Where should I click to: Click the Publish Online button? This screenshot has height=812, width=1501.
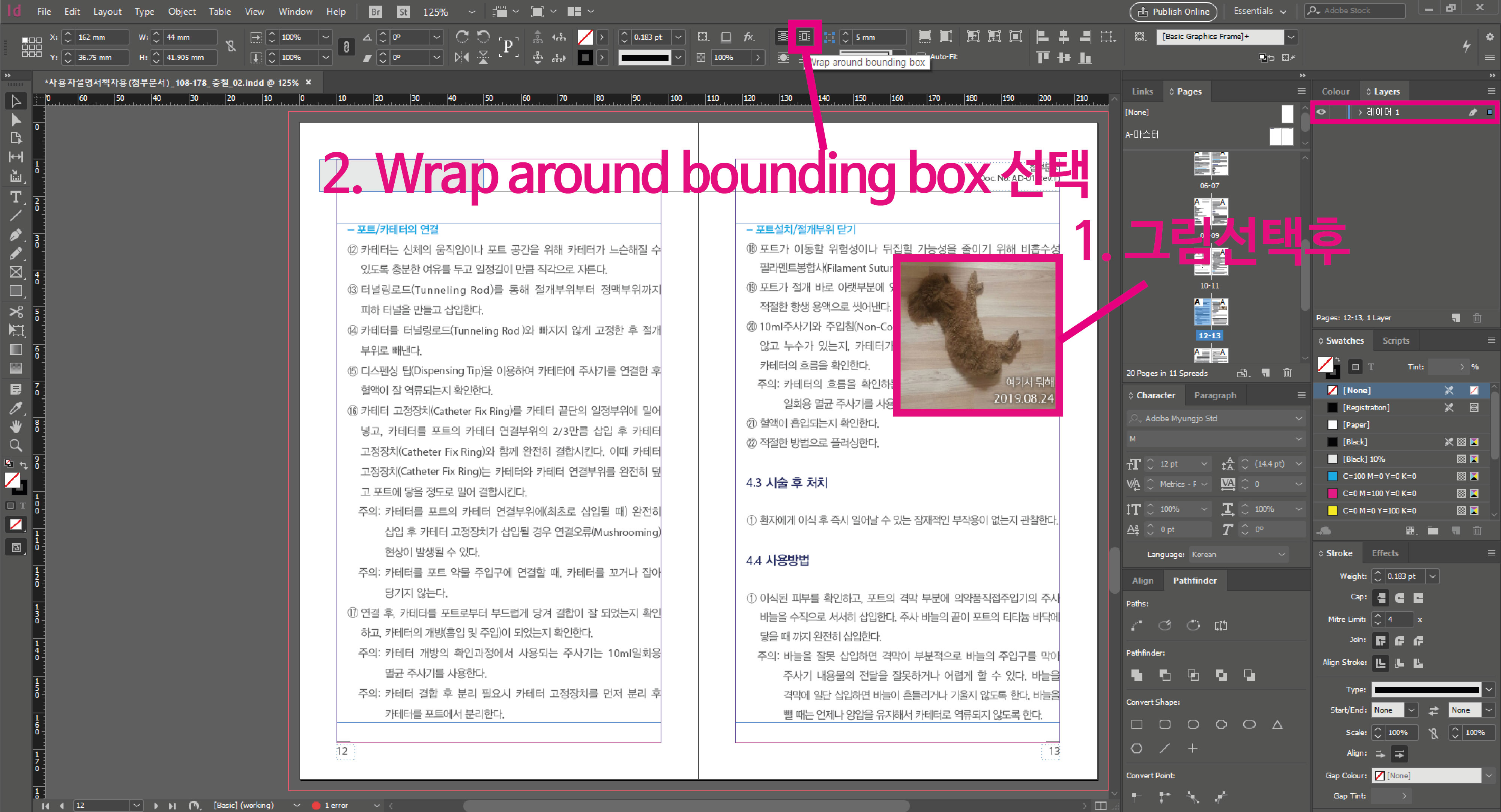[1174, 12]
